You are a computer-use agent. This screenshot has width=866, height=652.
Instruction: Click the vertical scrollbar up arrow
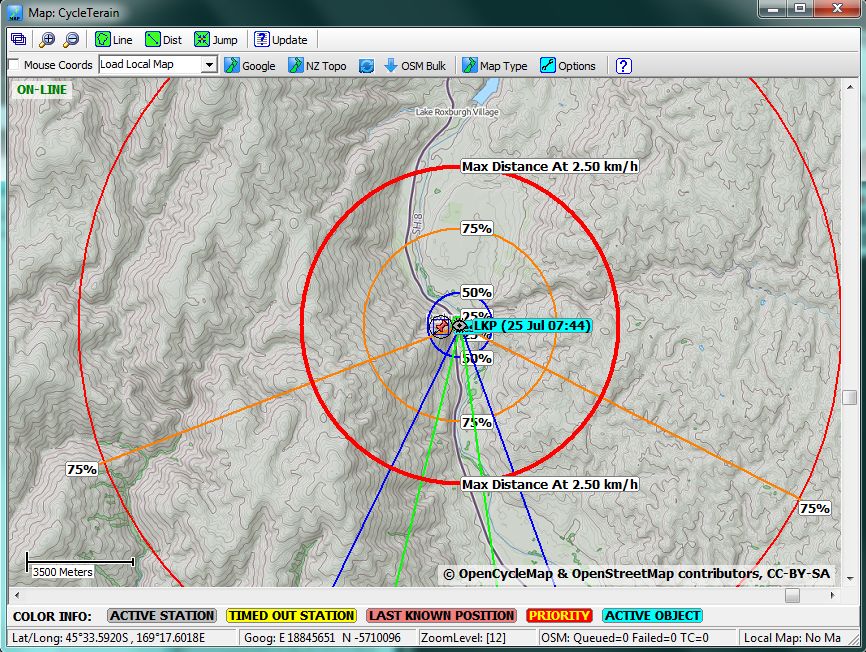pos(849,86)
